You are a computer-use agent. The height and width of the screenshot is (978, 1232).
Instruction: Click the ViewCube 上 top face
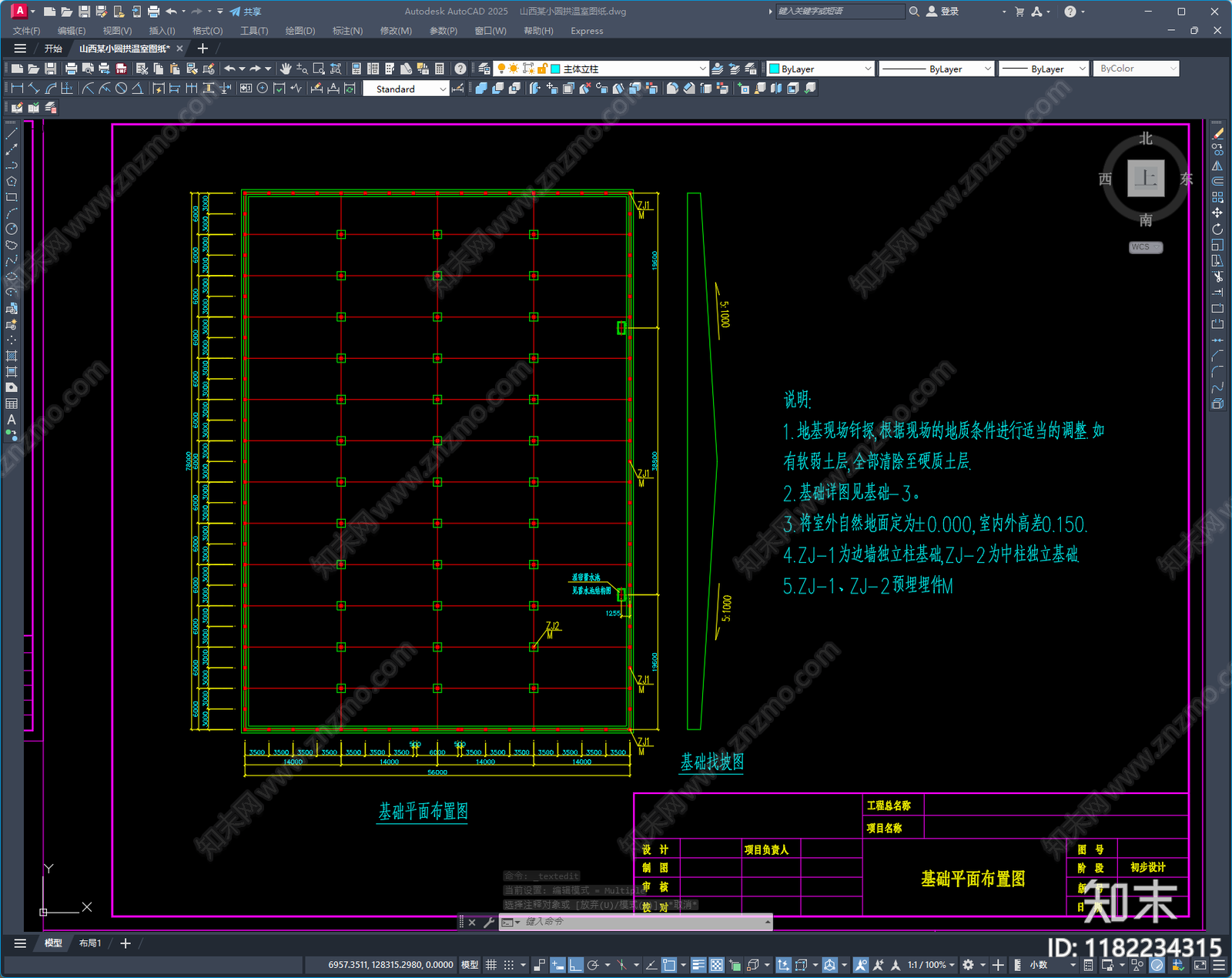click(1146, 179)
